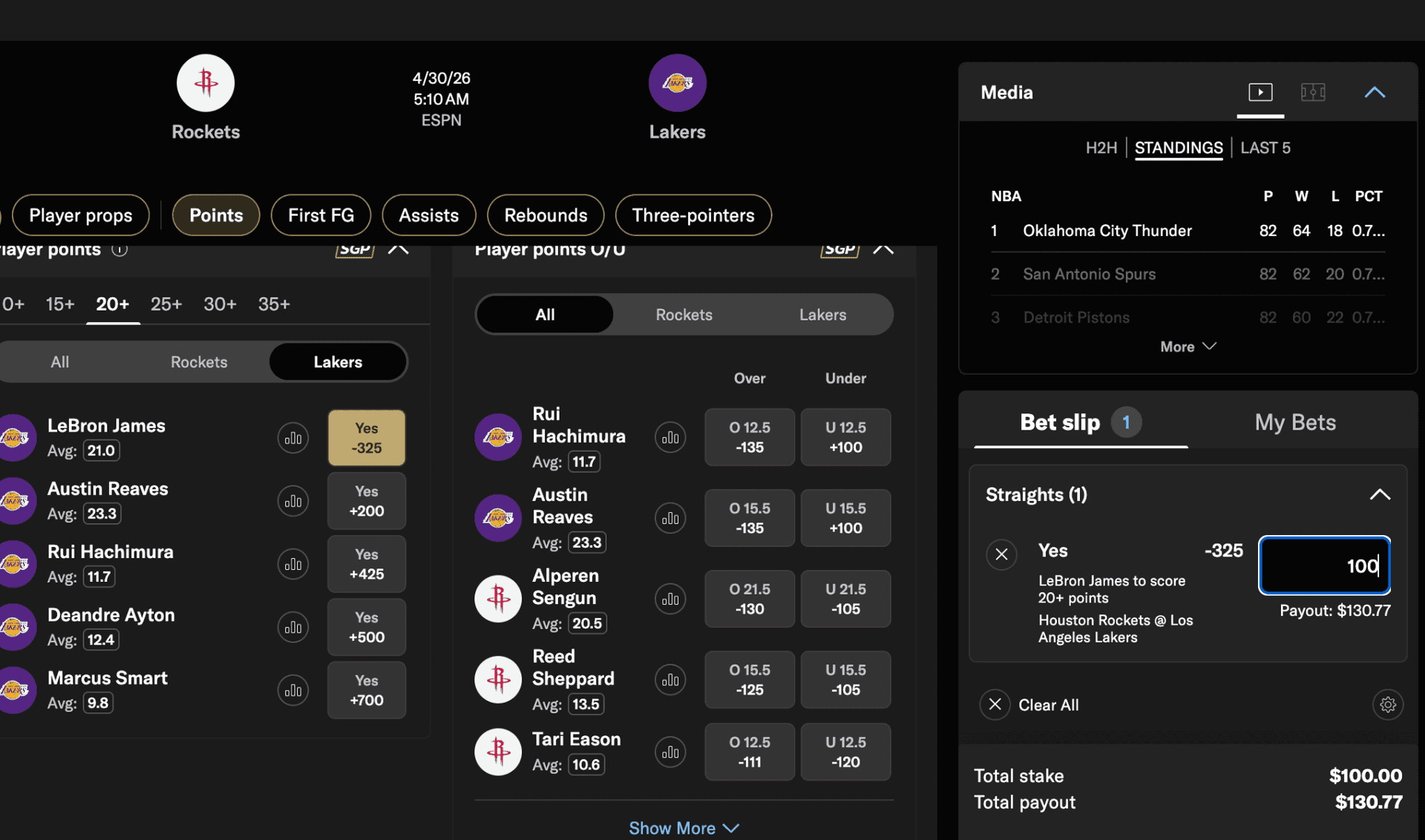Expand More standings
The height and width of the screenshot is (840, 1425).
1187,347
